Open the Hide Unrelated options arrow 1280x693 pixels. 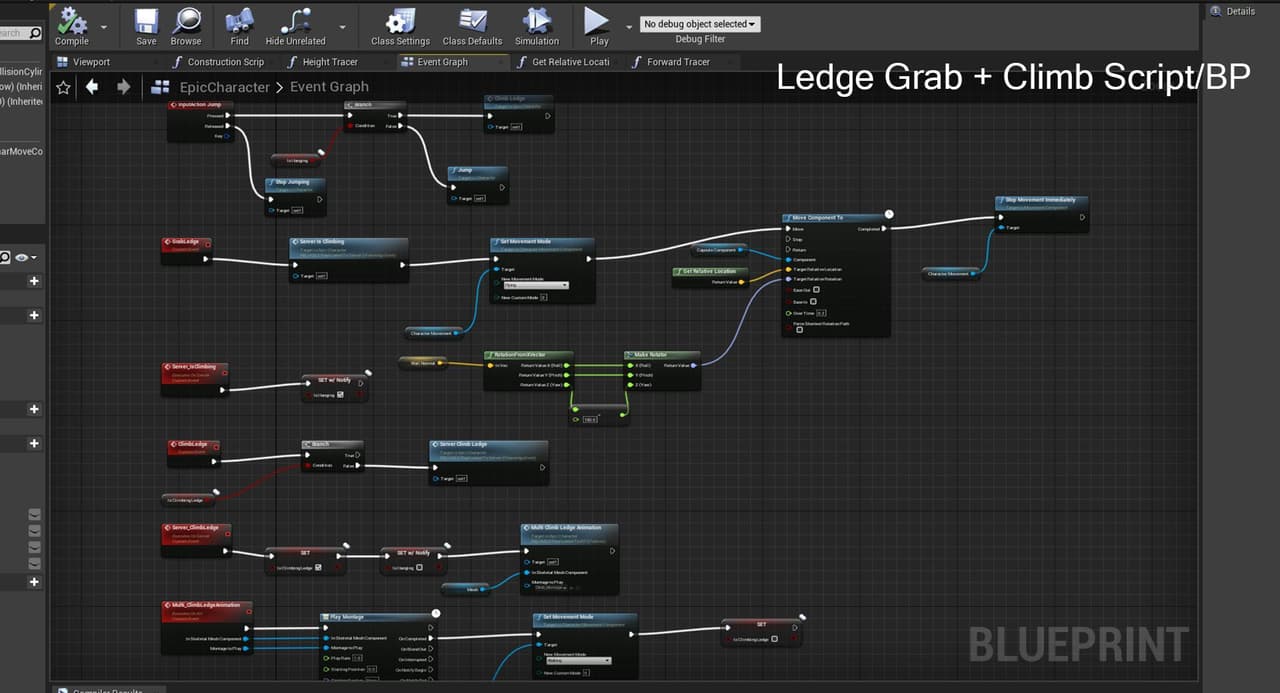343,27
